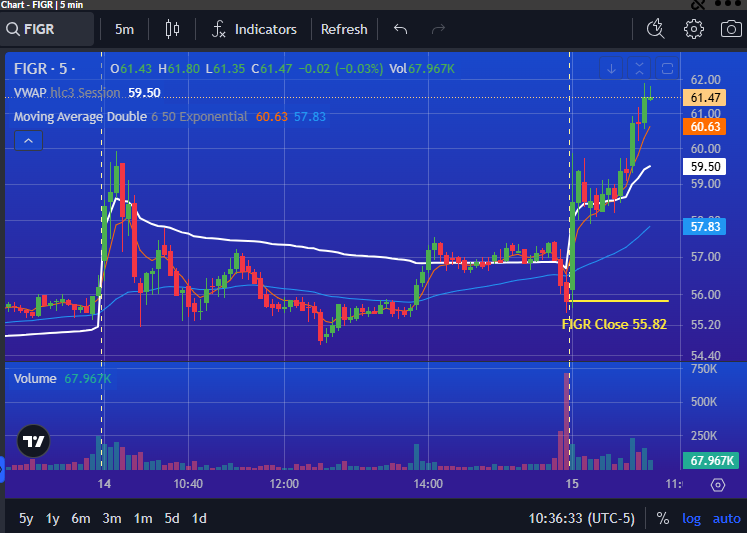Screen dimensions: 747x533
Task: Select the 5y date range
Action: click(26, 518)
